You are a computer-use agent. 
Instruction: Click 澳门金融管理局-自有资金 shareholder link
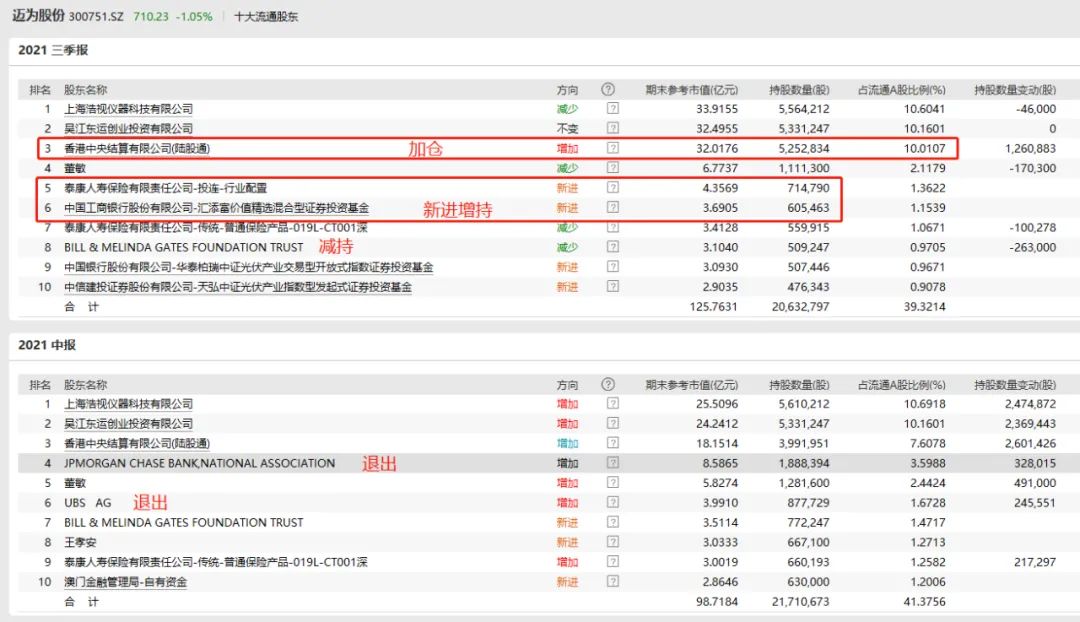tap(125, 582)
